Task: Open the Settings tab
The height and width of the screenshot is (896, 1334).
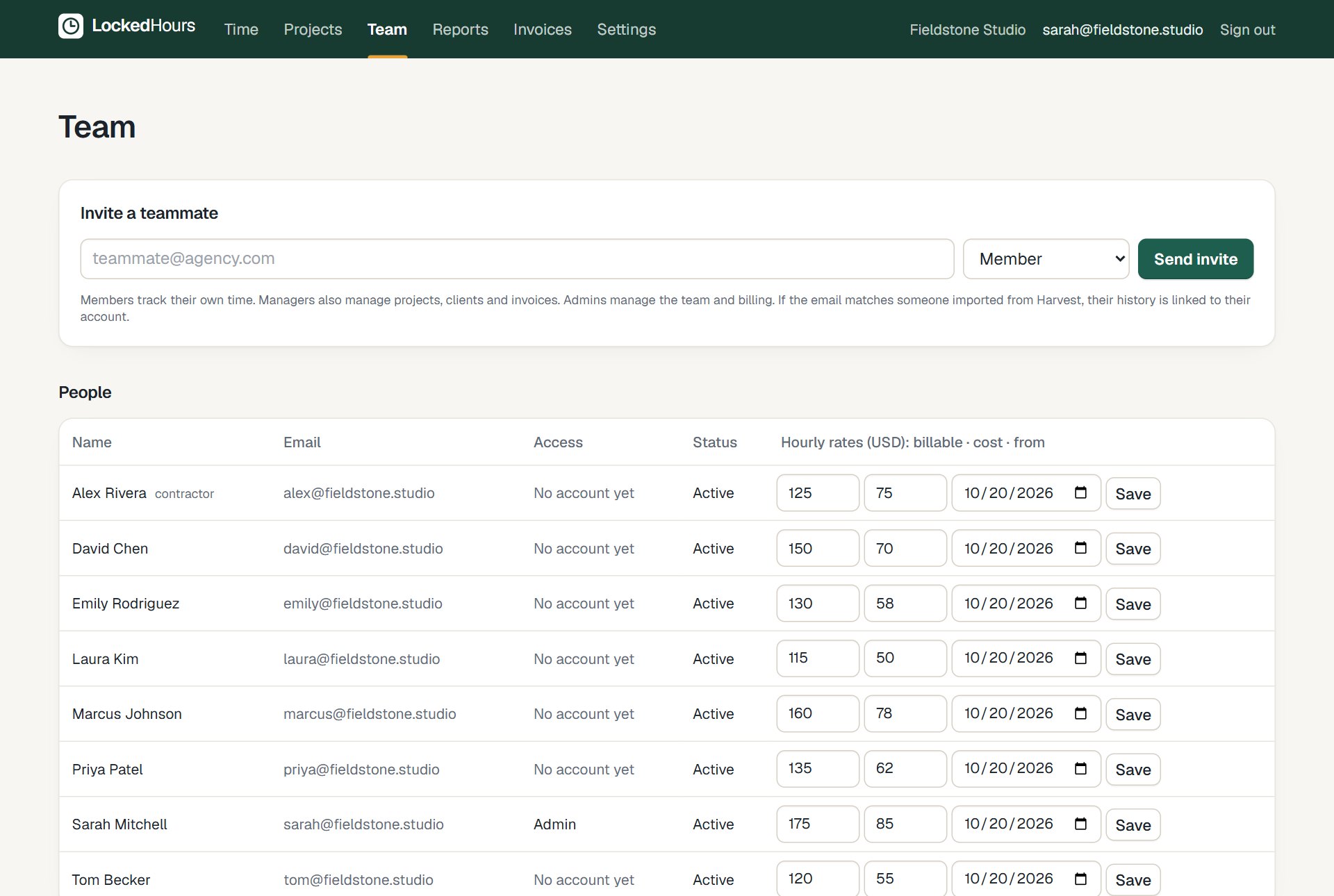Action: (626, 29)
